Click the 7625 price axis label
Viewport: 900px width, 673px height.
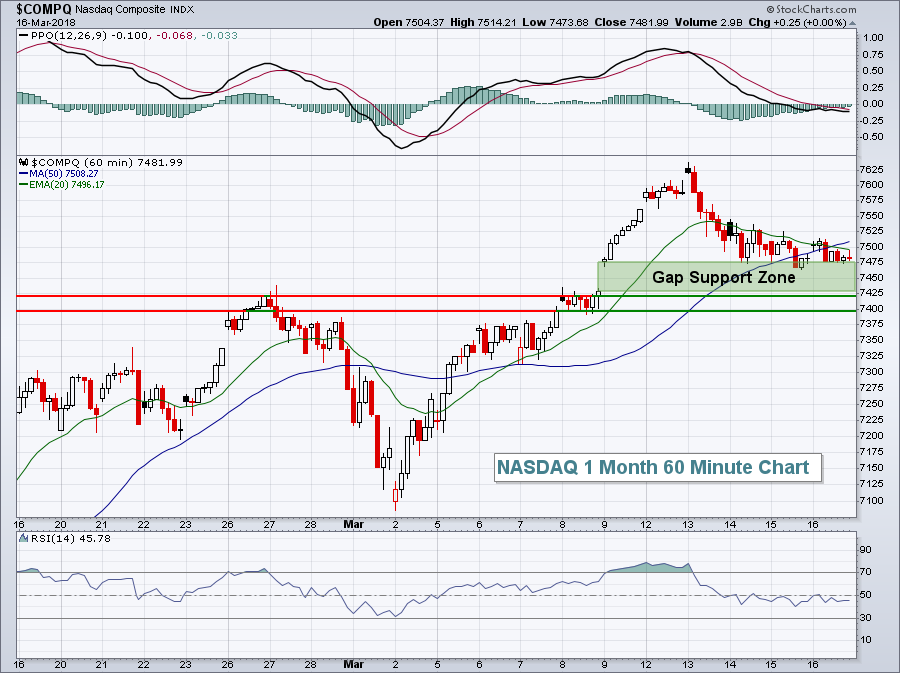coord(871,169)
